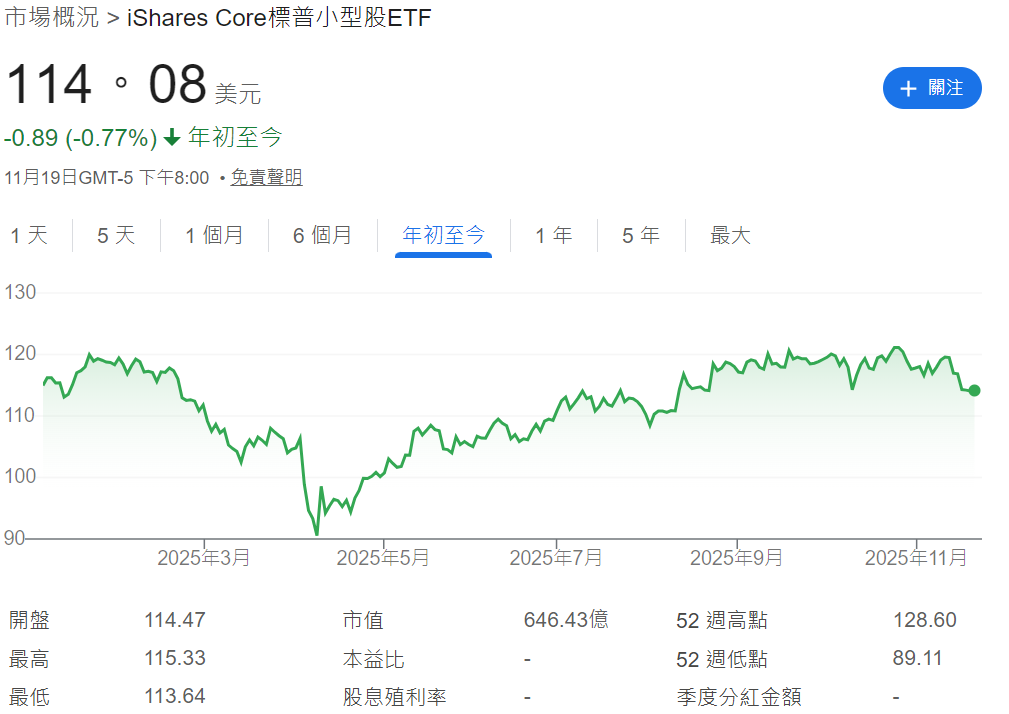
Task: Switch to the 1 年 chart range
Action: pos(553,235)
